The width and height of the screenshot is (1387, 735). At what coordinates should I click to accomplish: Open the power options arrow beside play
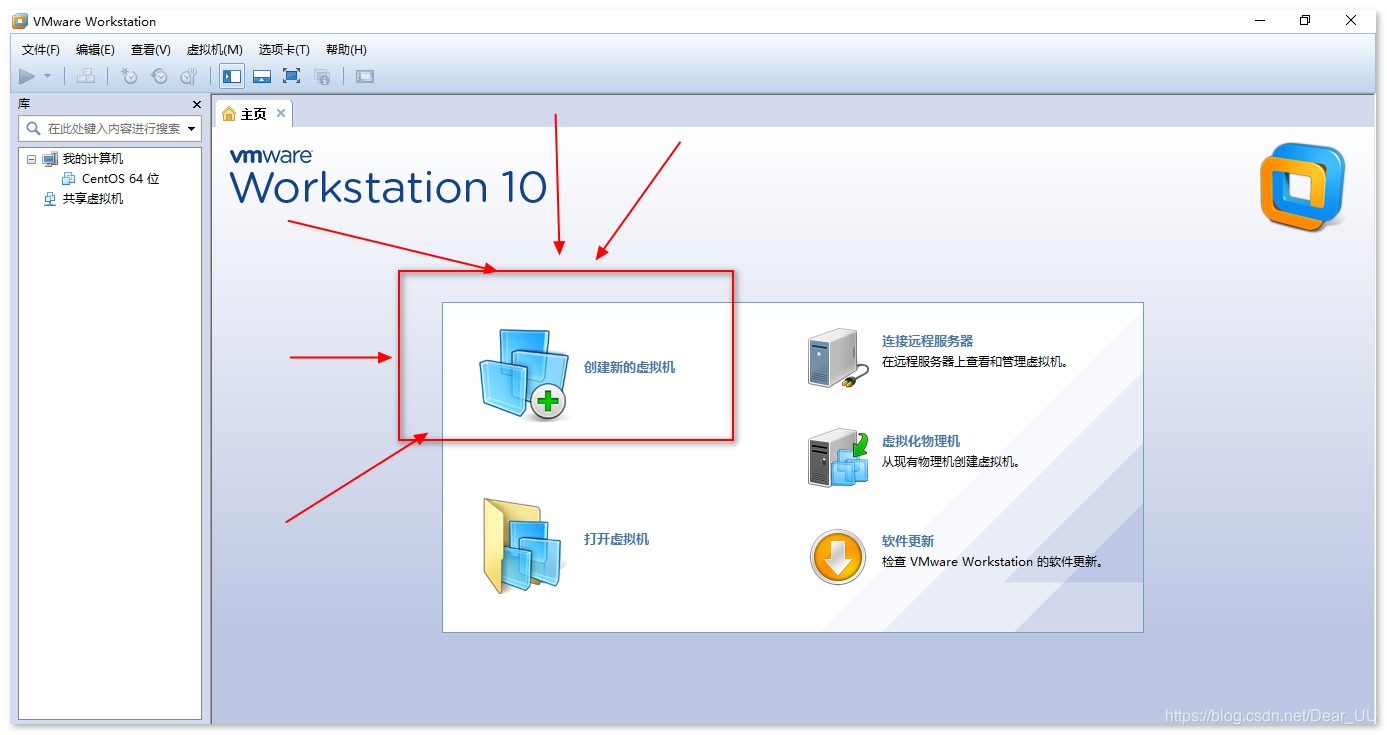(x=47, y=76)
